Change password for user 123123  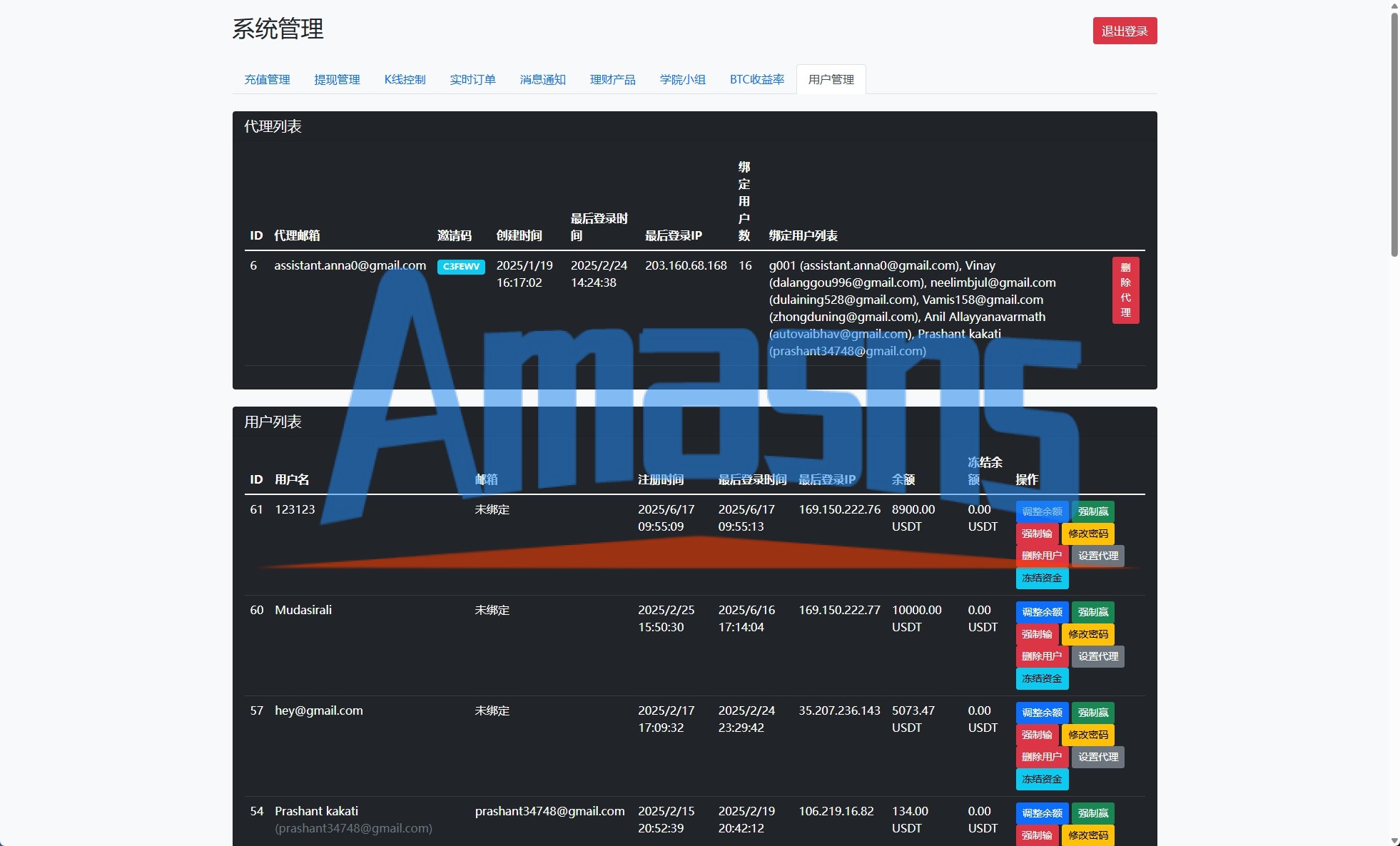point(1088,534)
